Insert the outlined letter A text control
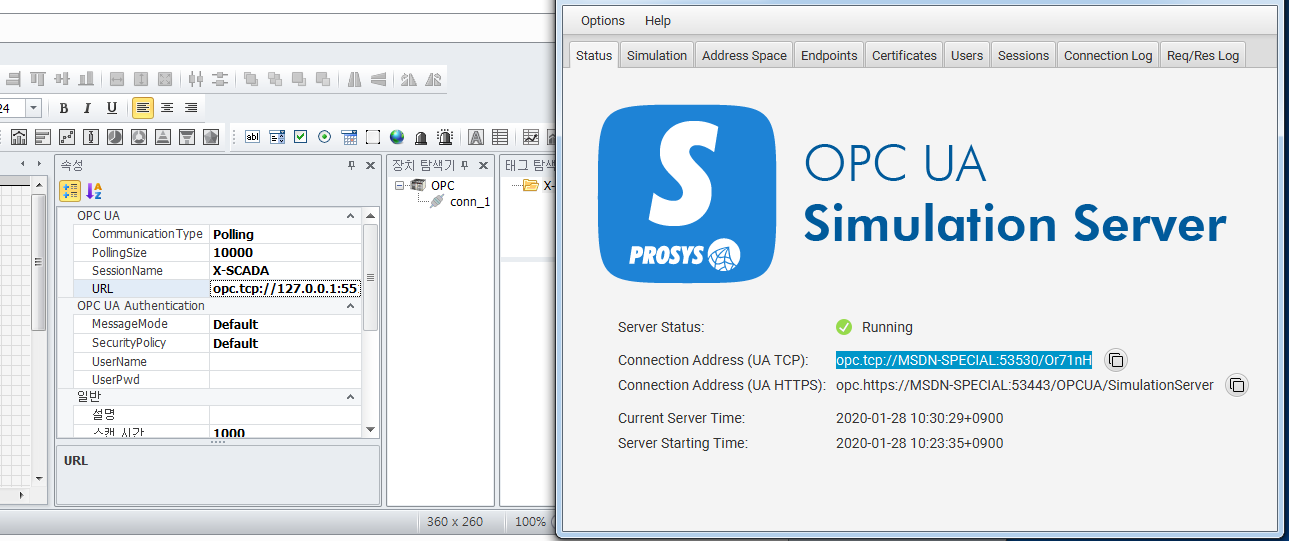Viewport: 1289px width, 541px height. click(x=476, y=137)
